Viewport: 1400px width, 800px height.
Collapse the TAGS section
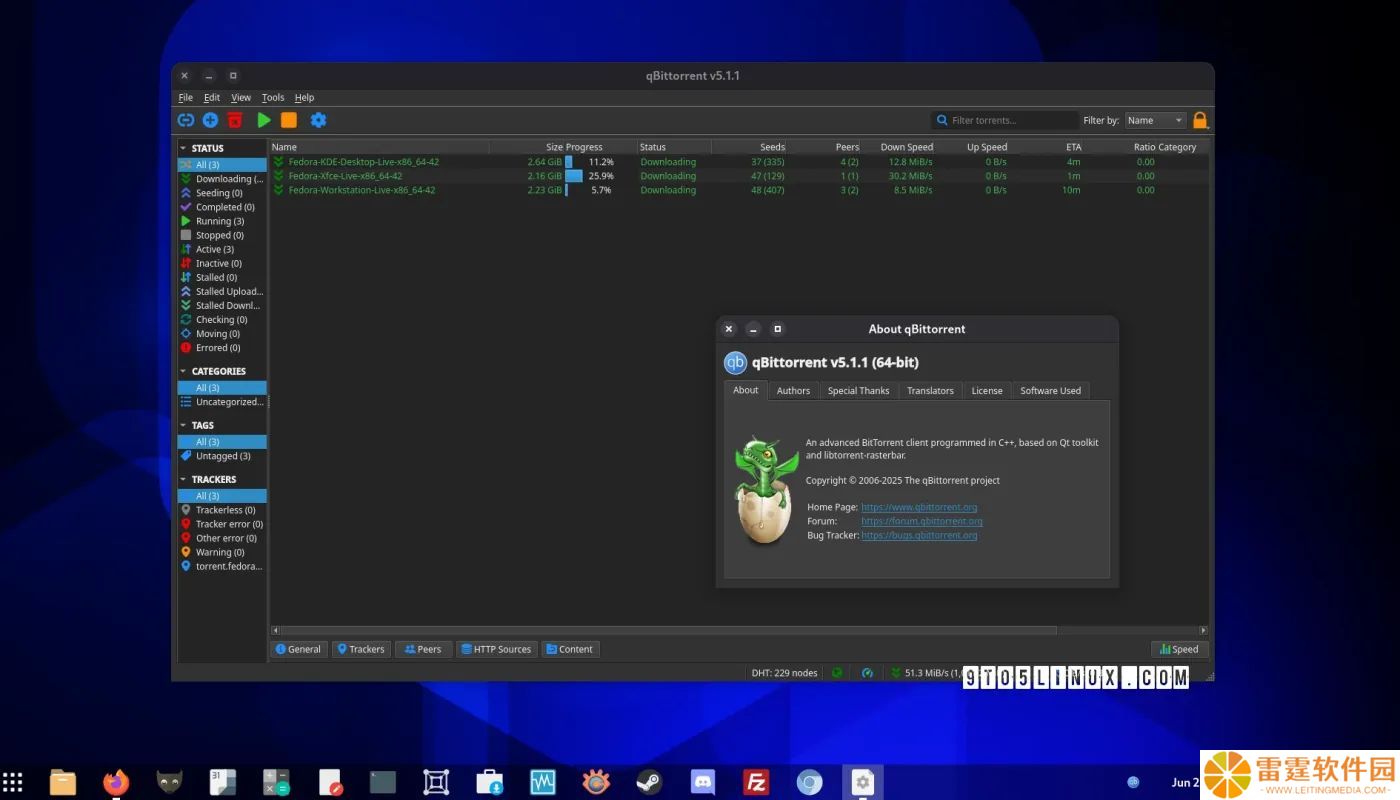[x=183, y=425]
